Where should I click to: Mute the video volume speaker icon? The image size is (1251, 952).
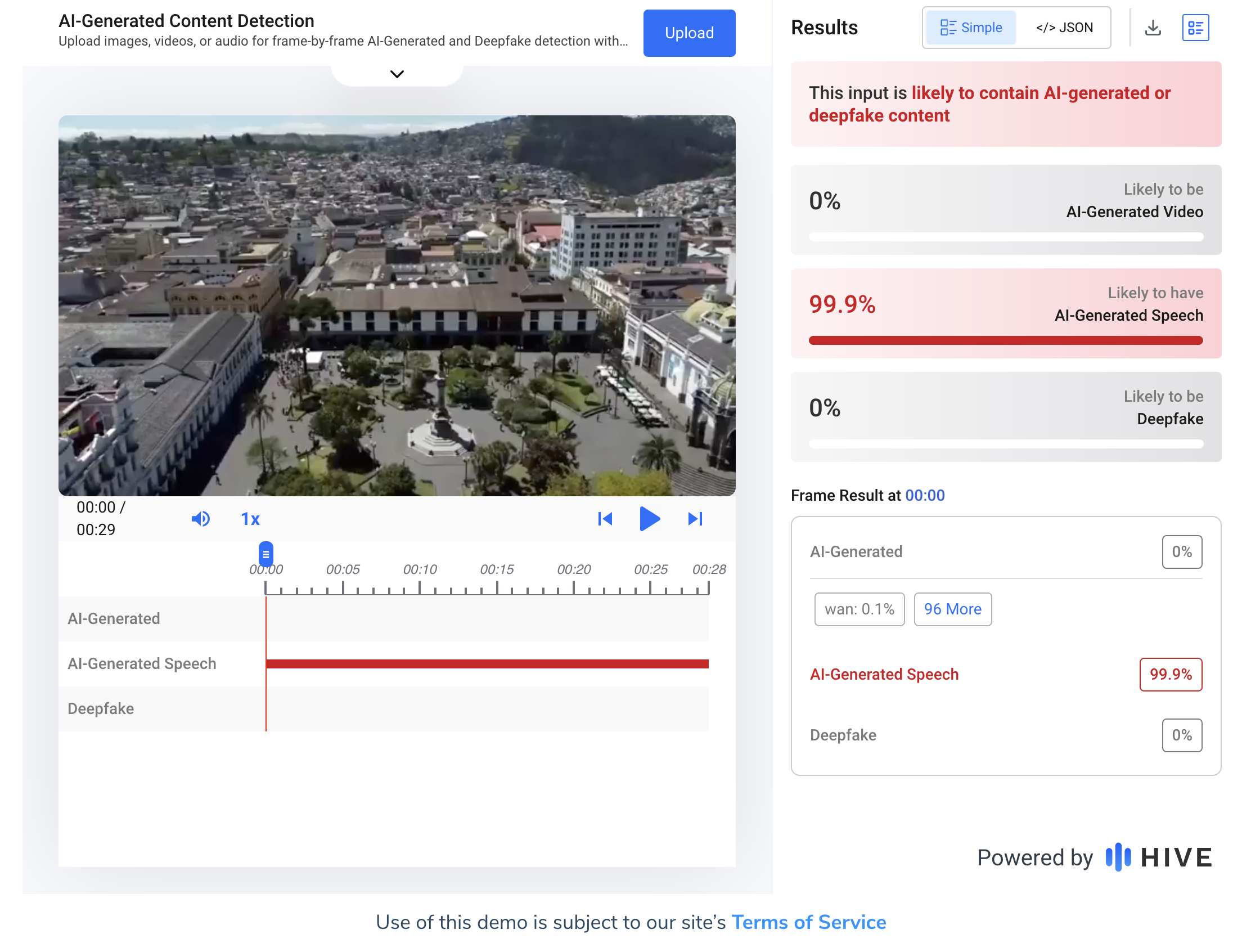(x=201, y=519)
